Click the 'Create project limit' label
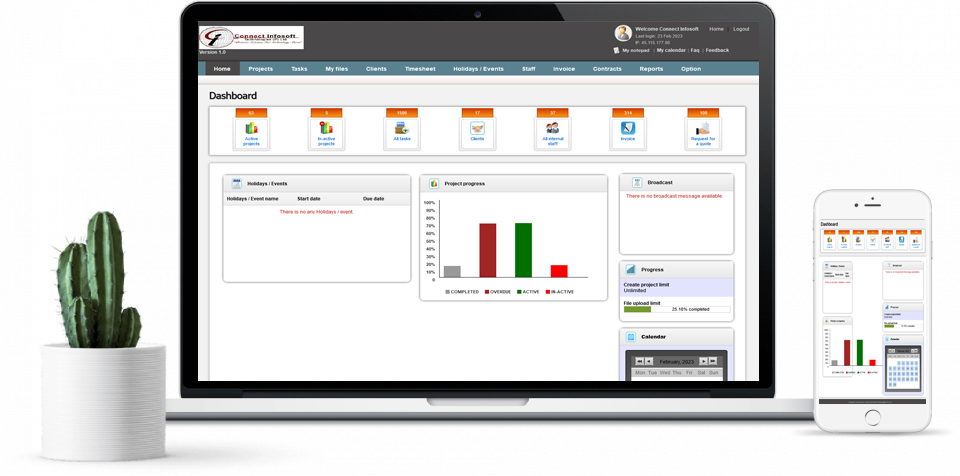This screenshot has width=960, height=476. pos(645,285)
